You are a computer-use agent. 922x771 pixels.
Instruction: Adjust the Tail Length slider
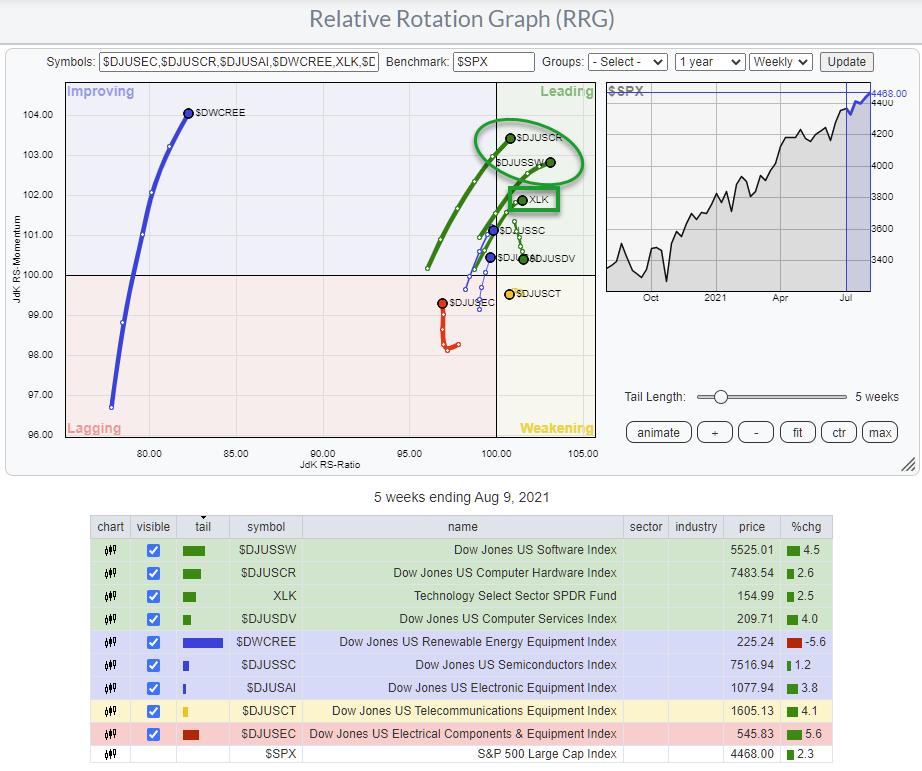720,397
